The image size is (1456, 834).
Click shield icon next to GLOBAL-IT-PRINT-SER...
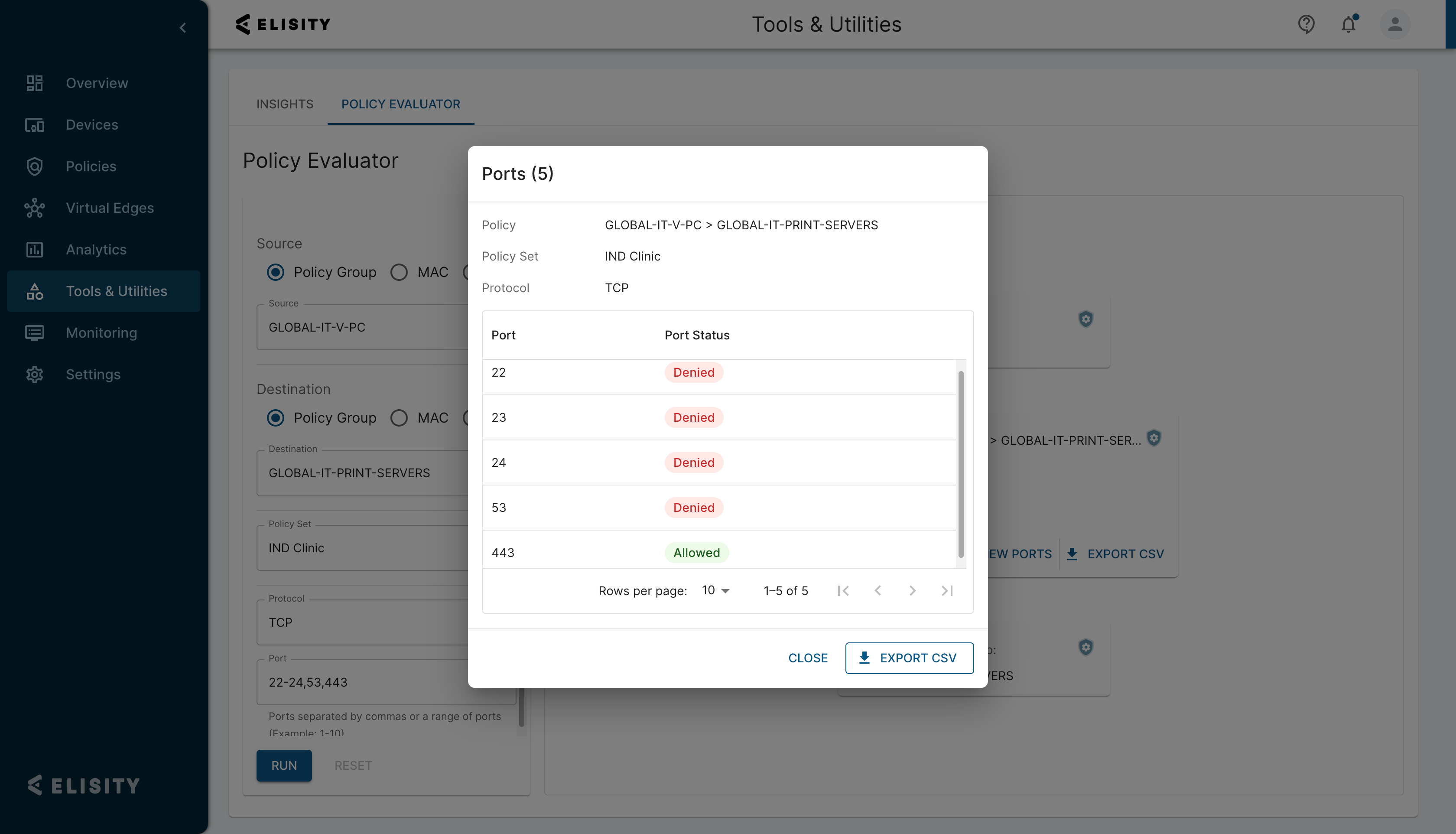pyautogui.click(x=1154, y=438)
